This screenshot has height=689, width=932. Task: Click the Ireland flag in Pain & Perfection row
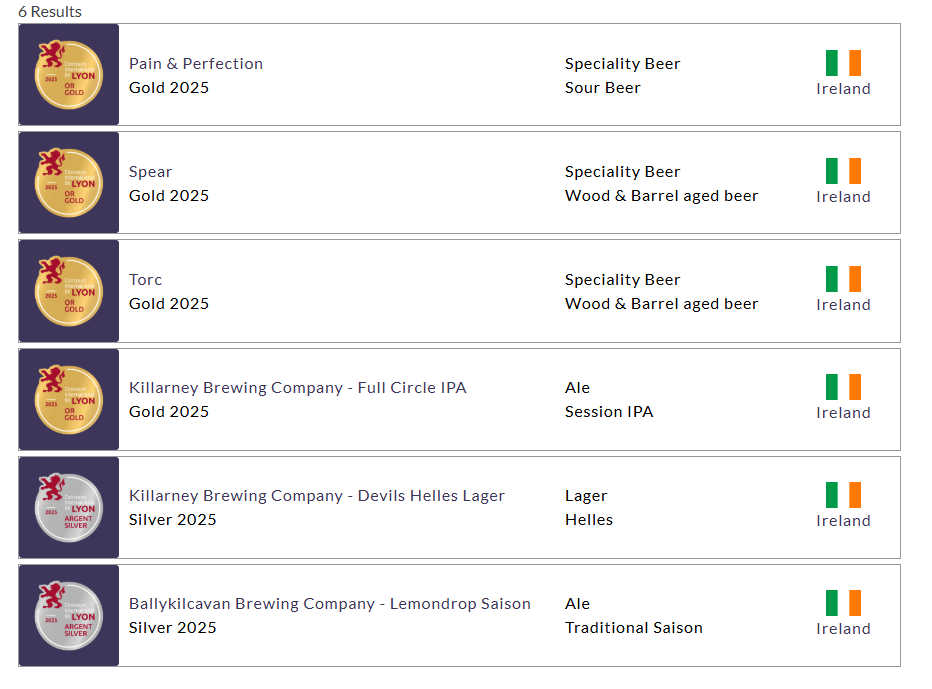click(x=843, y=63)
